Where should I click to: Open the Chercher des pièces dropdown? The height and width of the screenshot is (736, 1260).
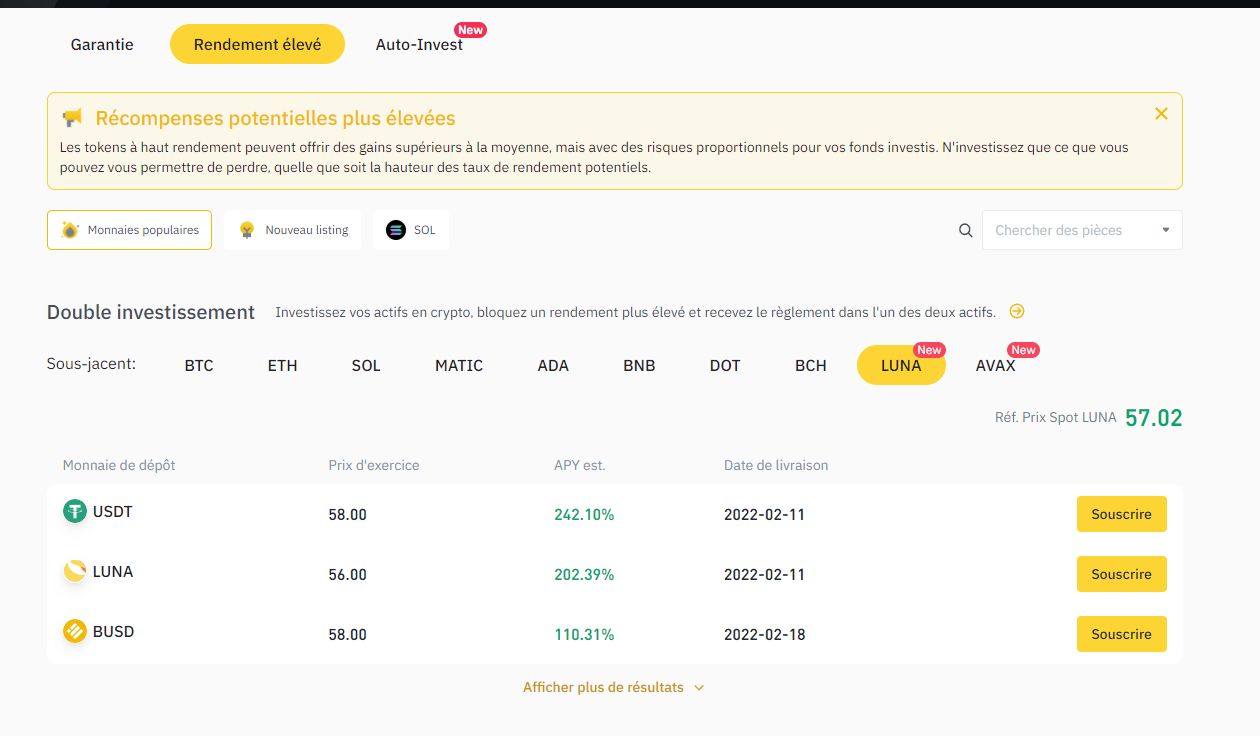[x=1082, y=230]
